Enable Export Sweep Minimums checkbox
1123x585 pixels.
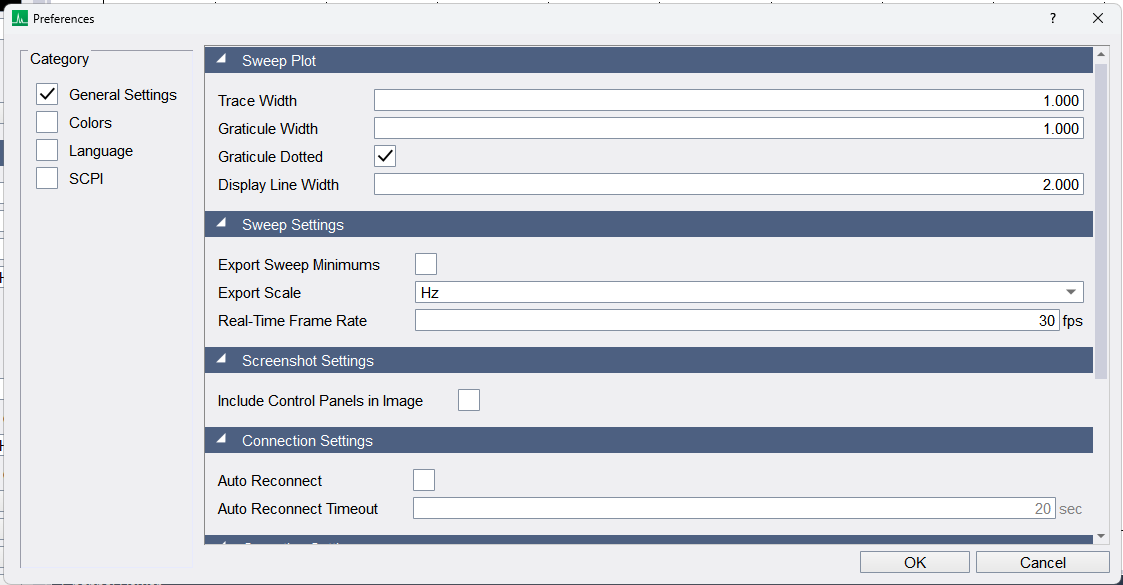[426, 264]
